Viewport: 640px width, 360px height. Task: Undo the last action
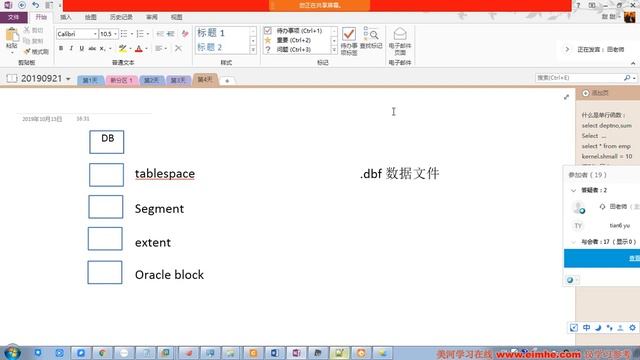point(36,5)
